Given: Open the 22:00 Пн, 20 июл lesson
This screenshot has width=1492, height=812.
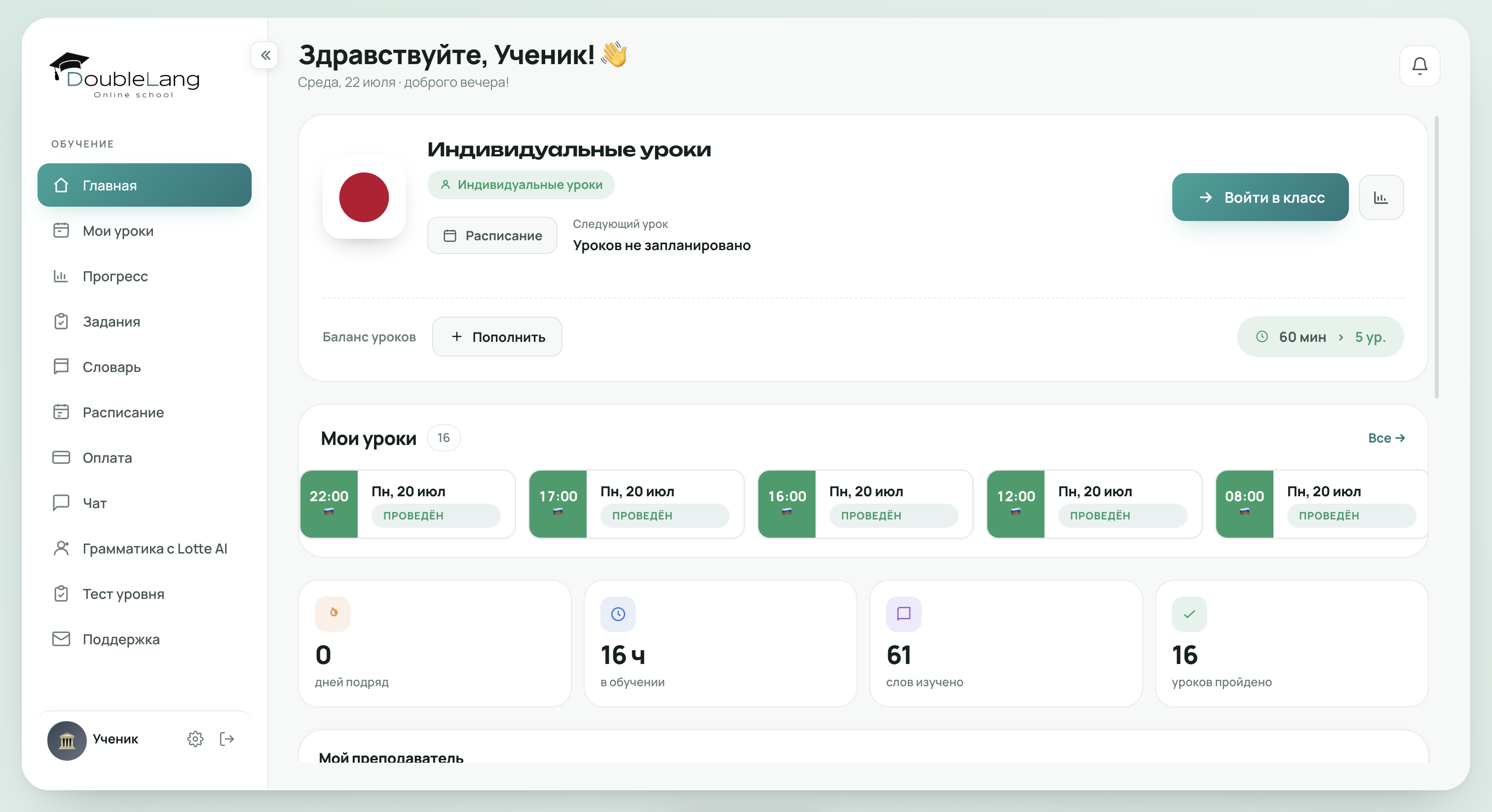Looking at the screenshot, I should click(407, 504).
